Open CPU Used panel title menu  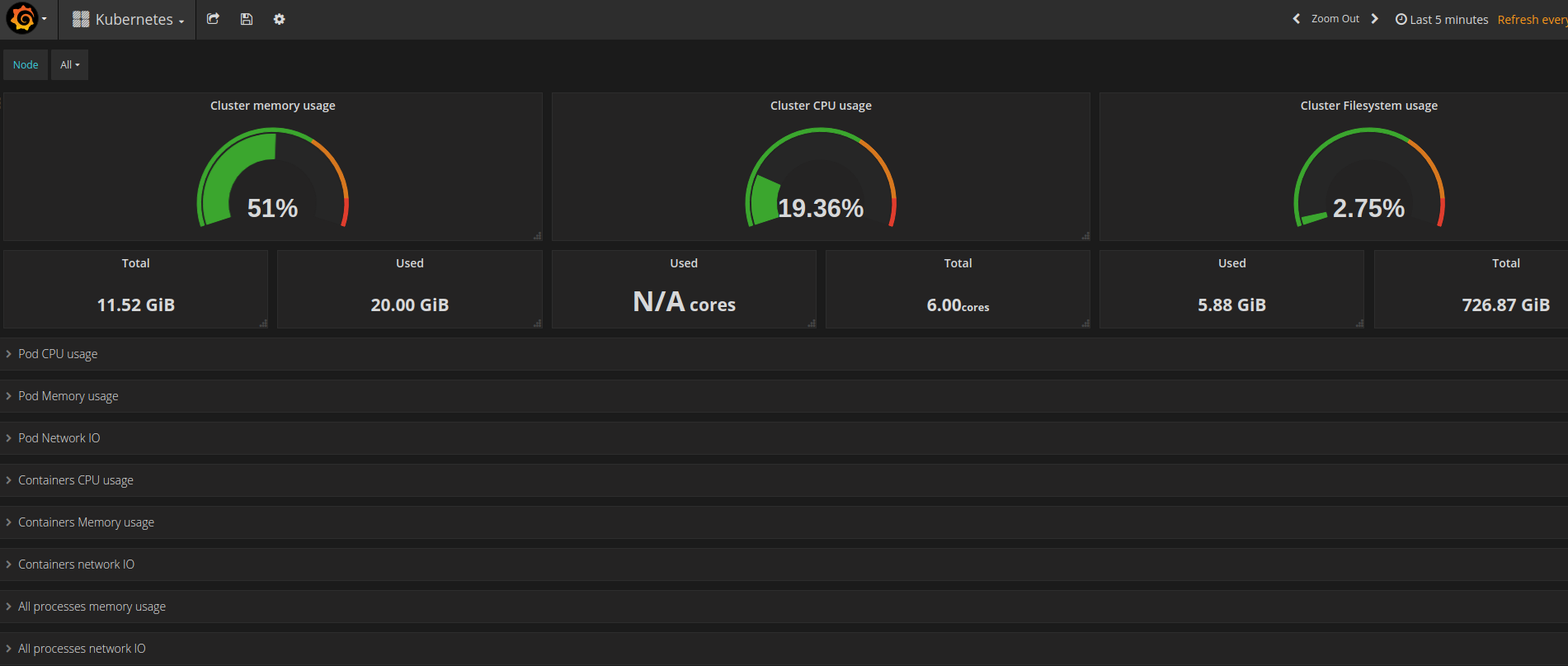[x=684, y=263]
